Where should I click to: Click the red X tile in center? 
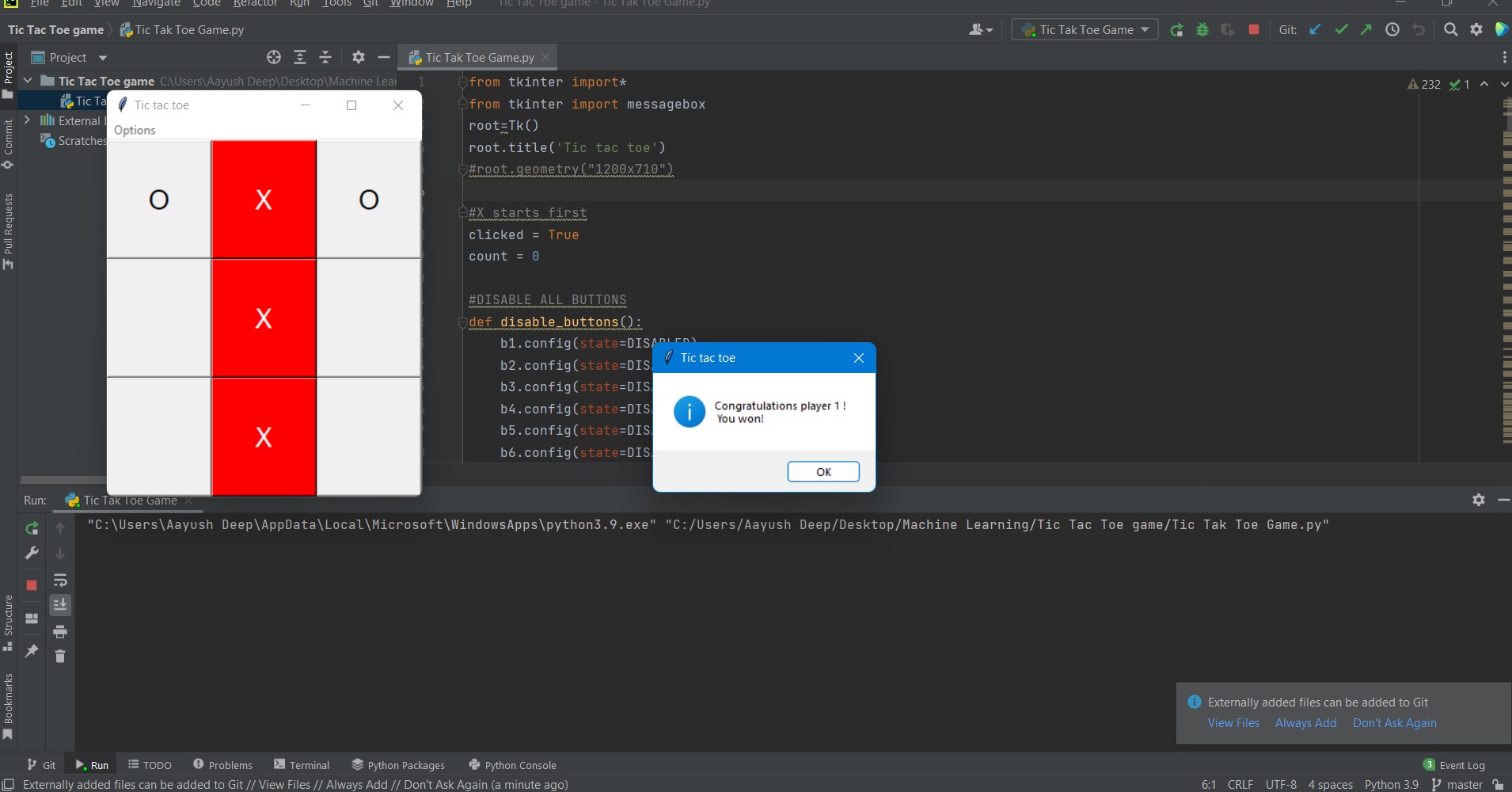264,318
